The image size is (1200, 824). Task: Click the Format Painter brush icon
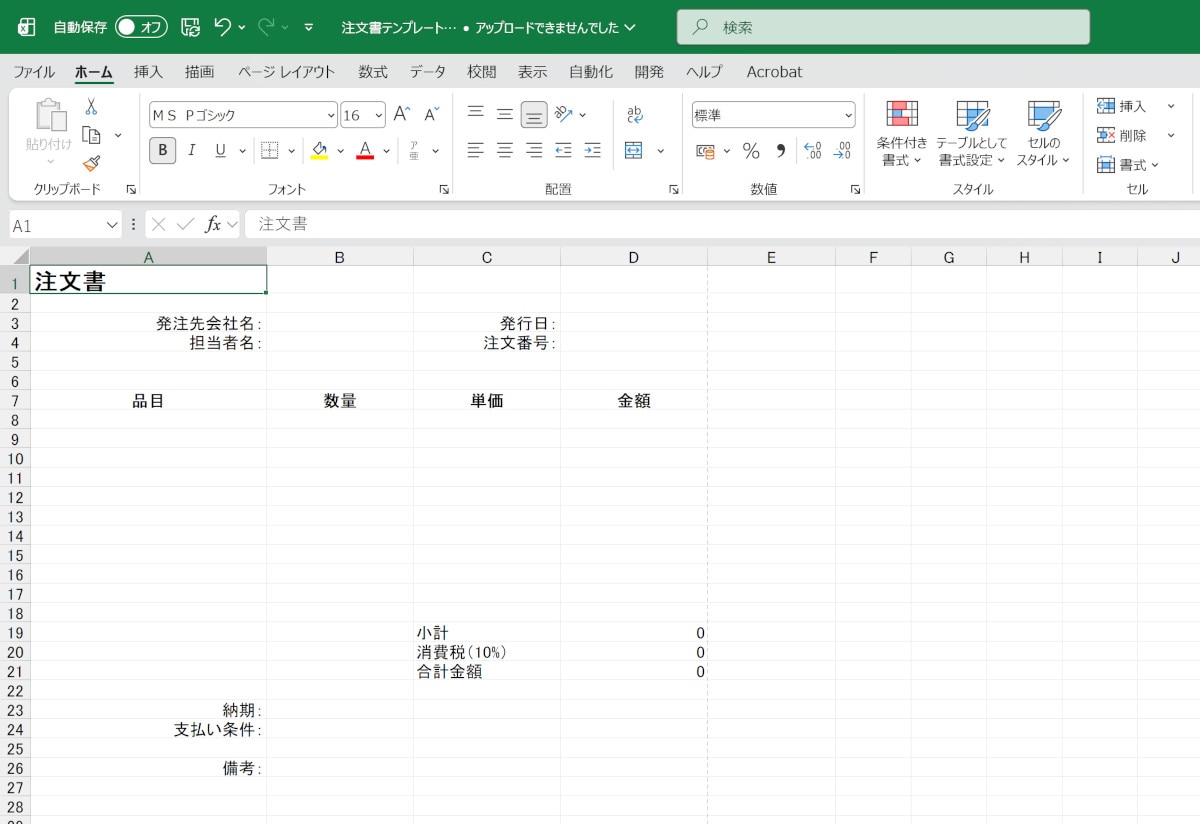click(x=91, y=163)
